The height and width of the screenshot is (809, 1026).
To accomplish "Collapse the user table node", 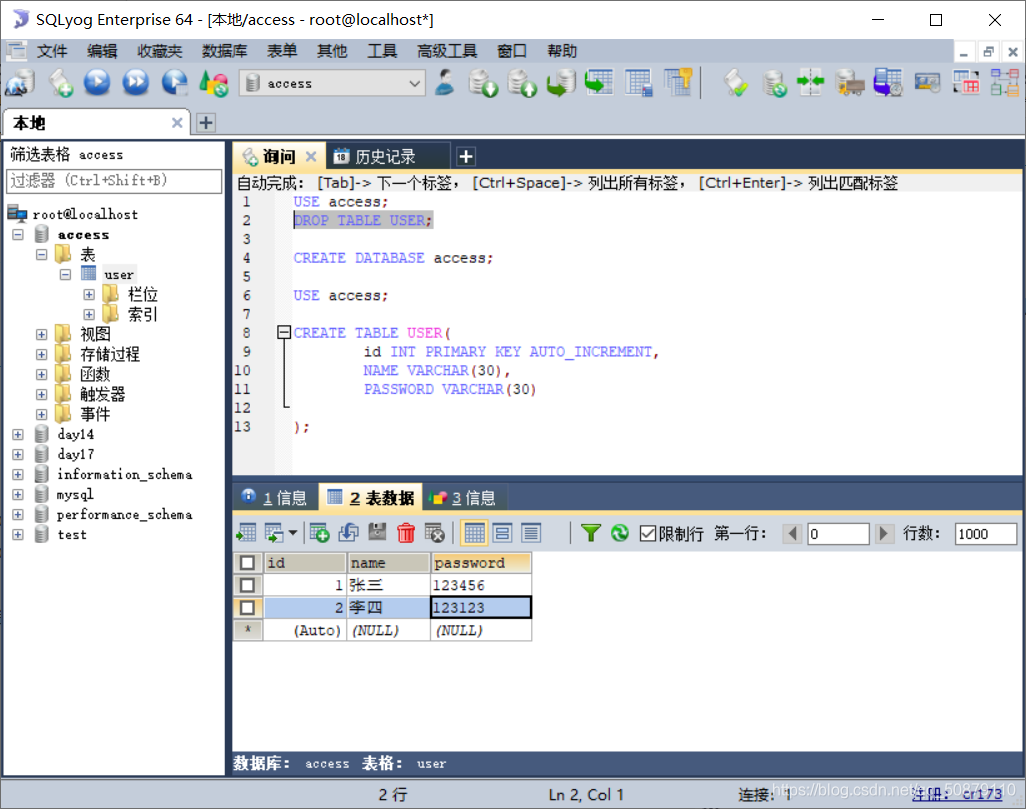I will point(65,274).
